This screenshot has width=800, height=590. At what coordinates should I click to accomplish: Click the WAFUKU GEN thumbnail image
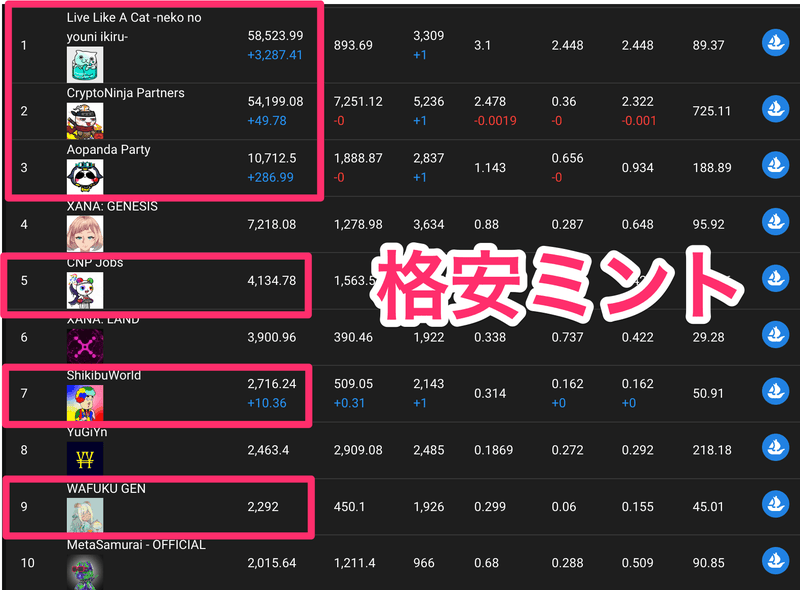85,516
